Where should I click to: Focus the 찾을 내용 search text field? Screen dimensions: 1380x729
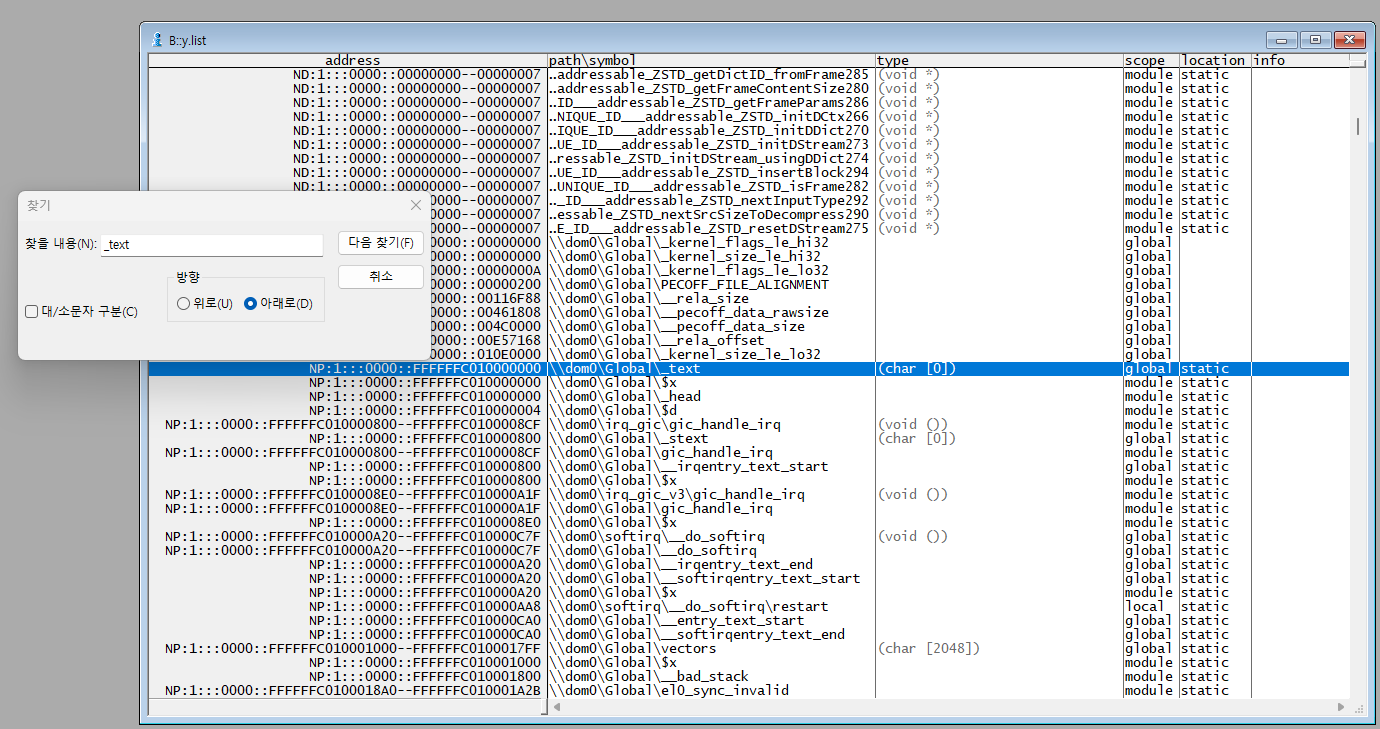[212, 245]
